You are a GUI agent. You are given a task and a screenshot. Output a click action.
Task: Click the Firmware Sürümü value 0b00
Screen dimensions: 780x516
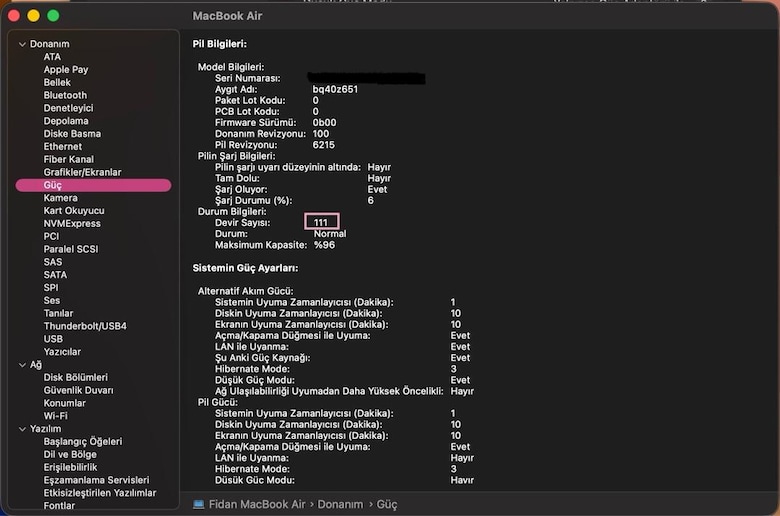point(324,123)
